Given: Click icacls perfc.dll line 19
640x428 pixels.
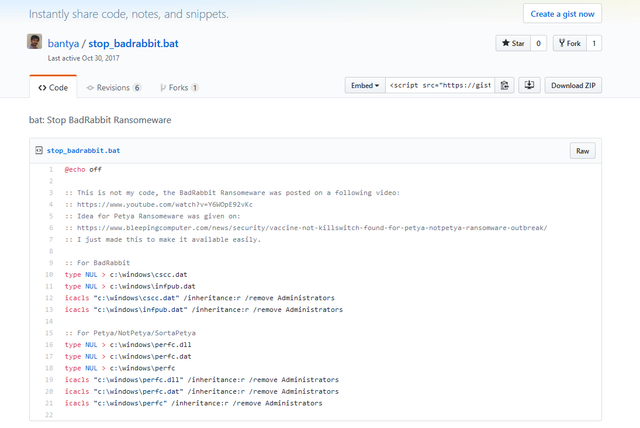Looking at the screenshot, I should (202, 380).
